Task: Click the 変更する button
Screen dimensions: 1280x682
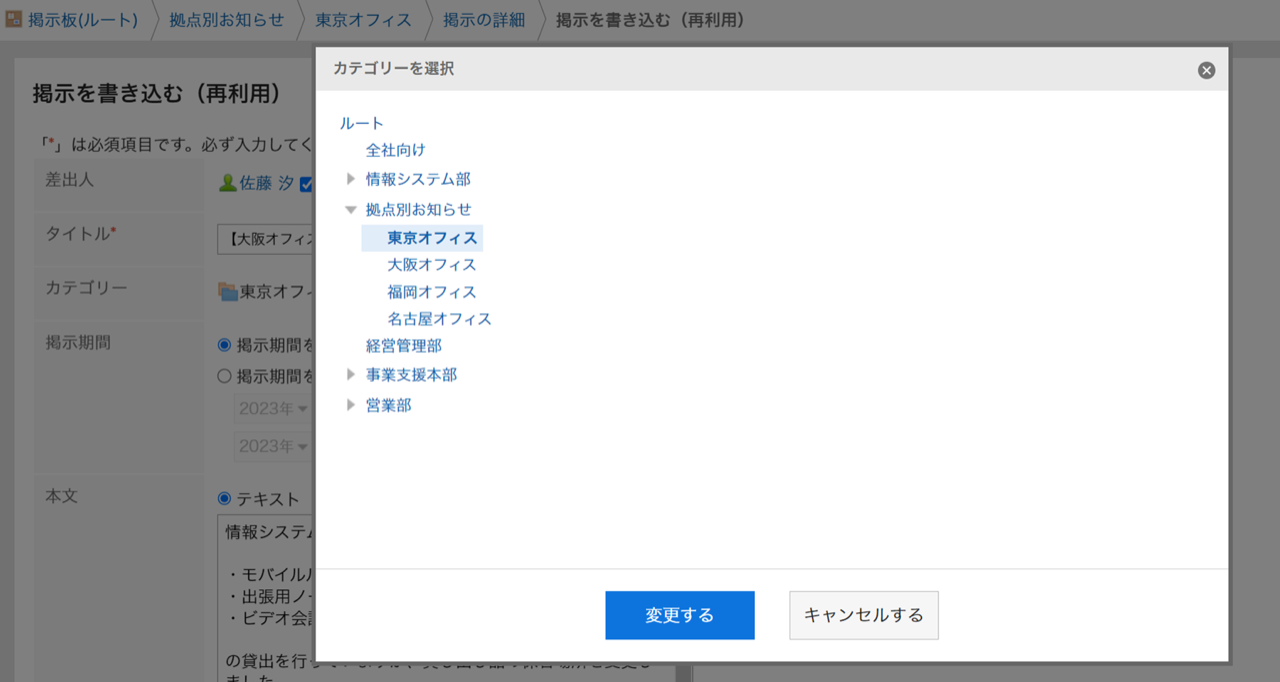Action: pos(680,615)
